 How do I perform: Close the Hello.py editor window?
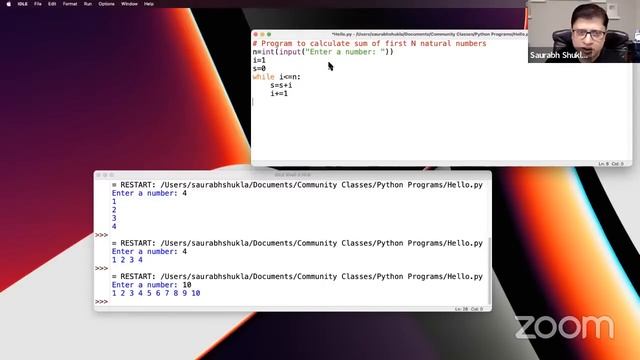[x=256, y=34]
